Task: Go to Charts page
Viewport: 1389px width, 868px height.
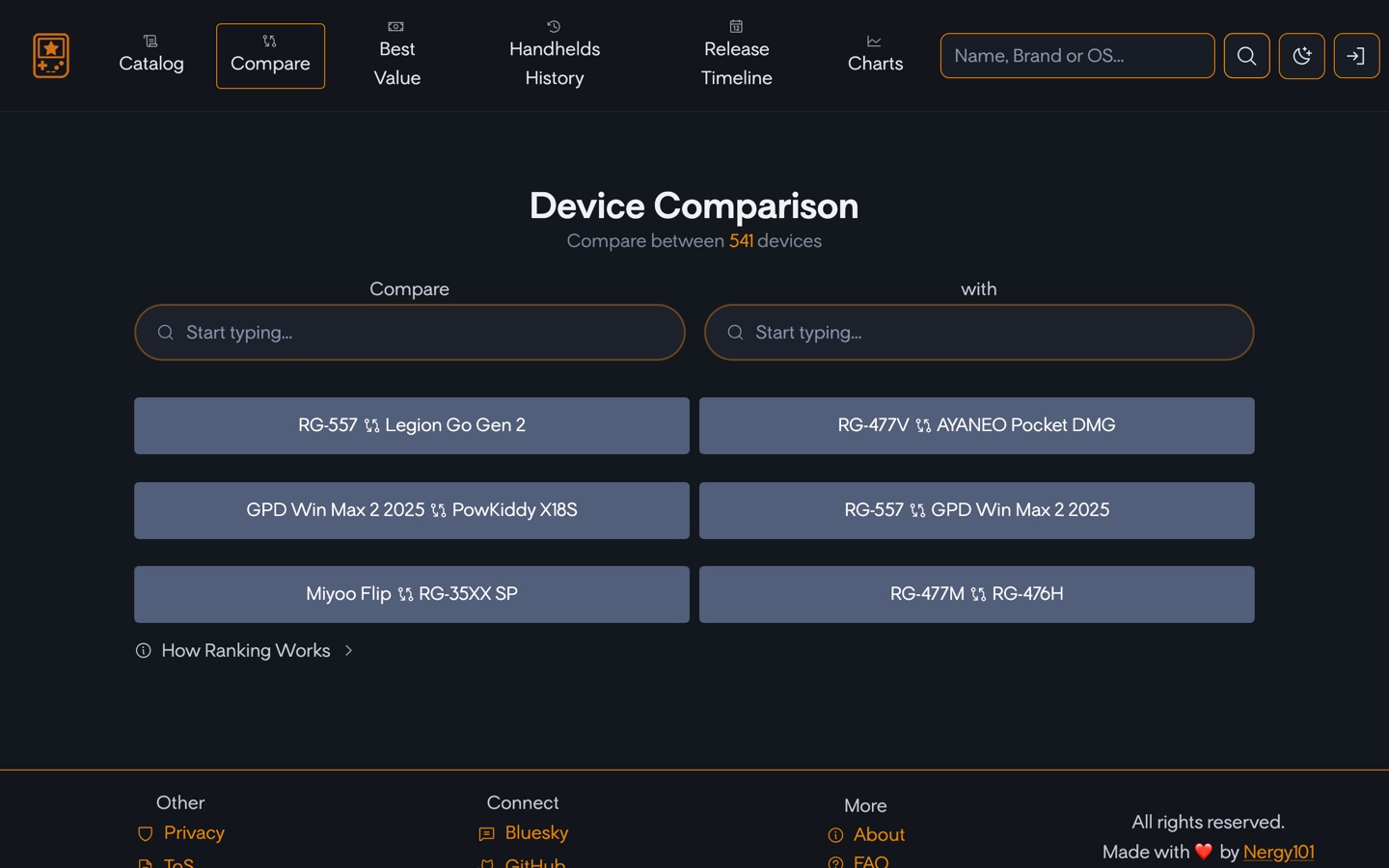Action: tap(876, 56)
